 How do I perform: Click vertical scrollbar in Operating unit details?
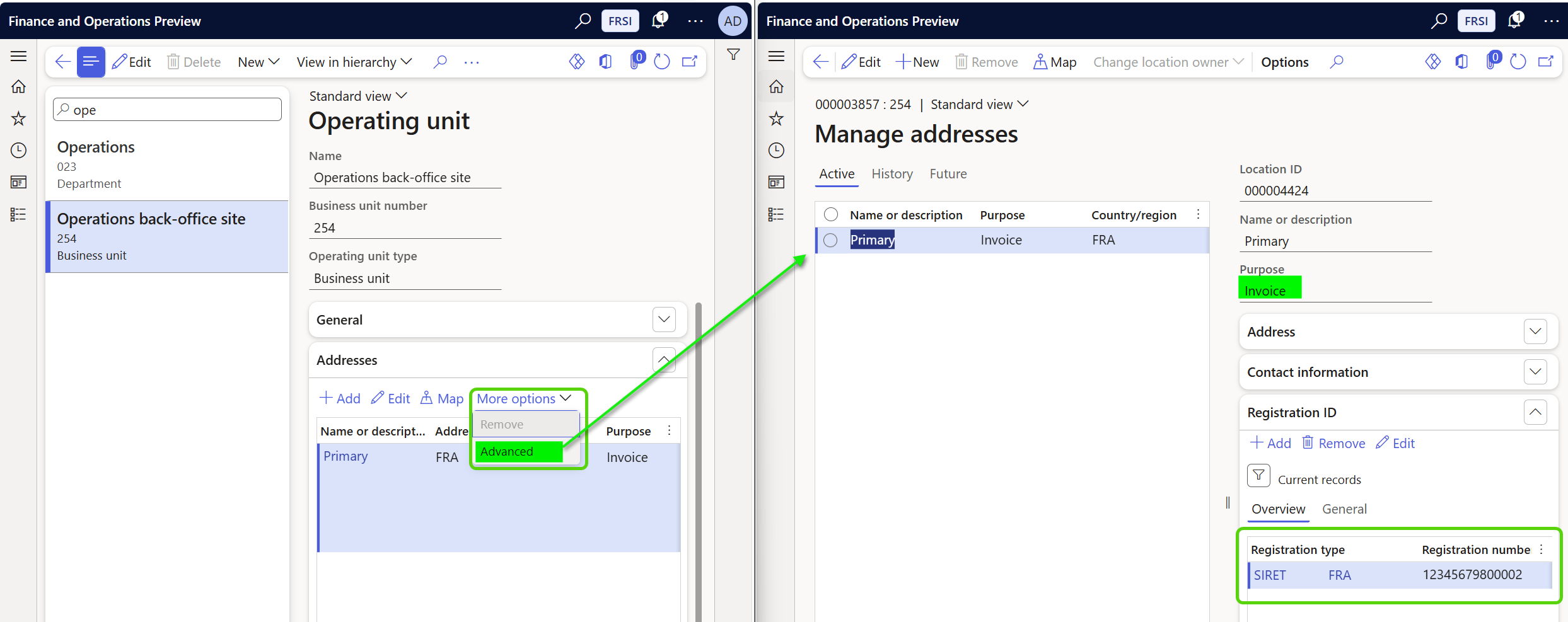point(699,461)
